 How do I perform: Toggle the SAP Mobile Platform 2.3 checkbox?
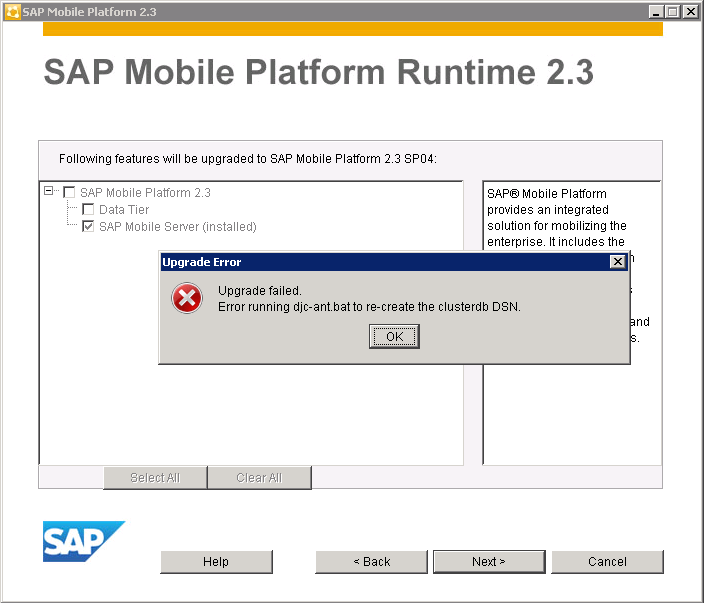point(69,193)
